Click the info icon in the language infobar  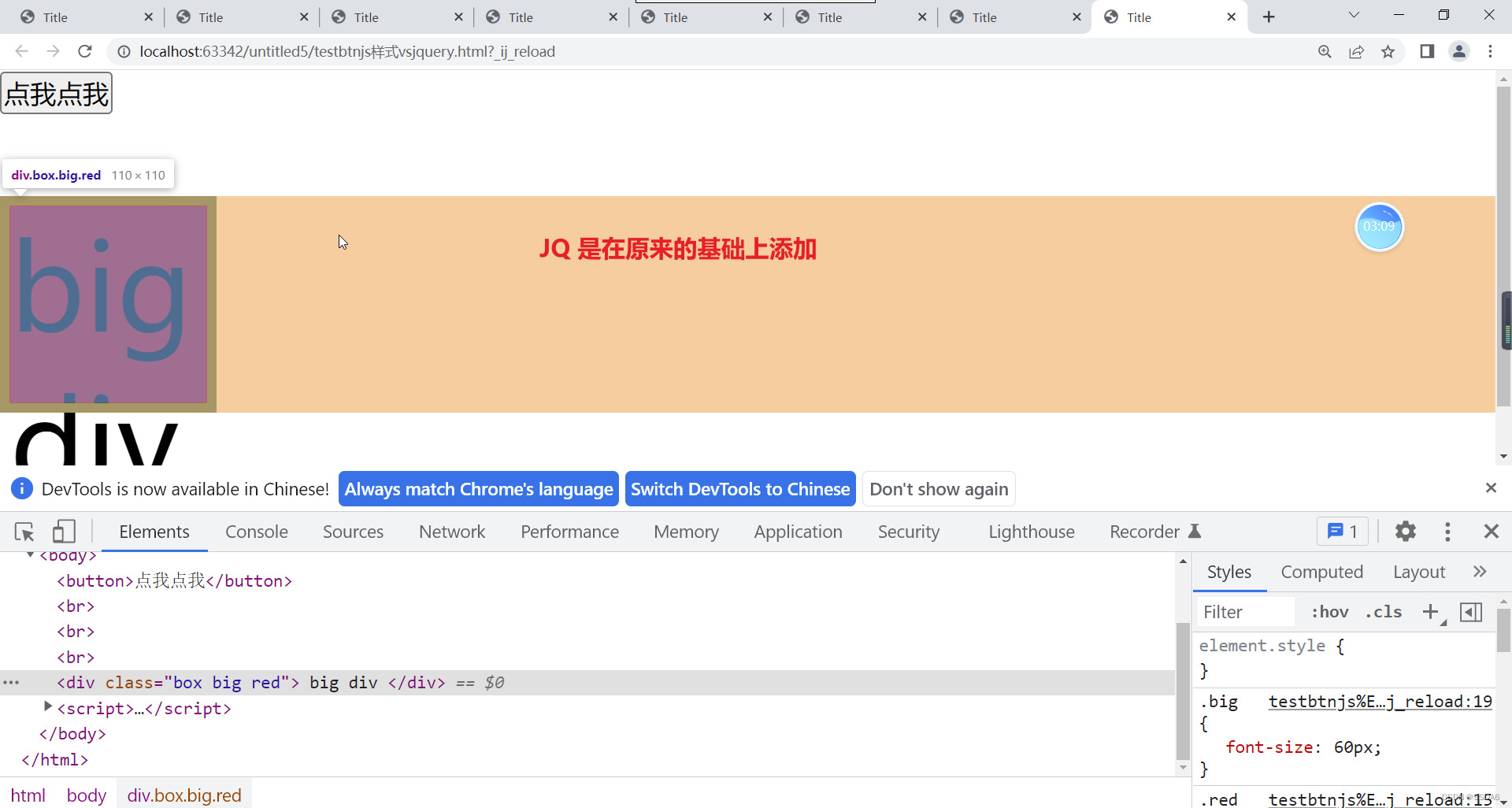tap(22, 488)
